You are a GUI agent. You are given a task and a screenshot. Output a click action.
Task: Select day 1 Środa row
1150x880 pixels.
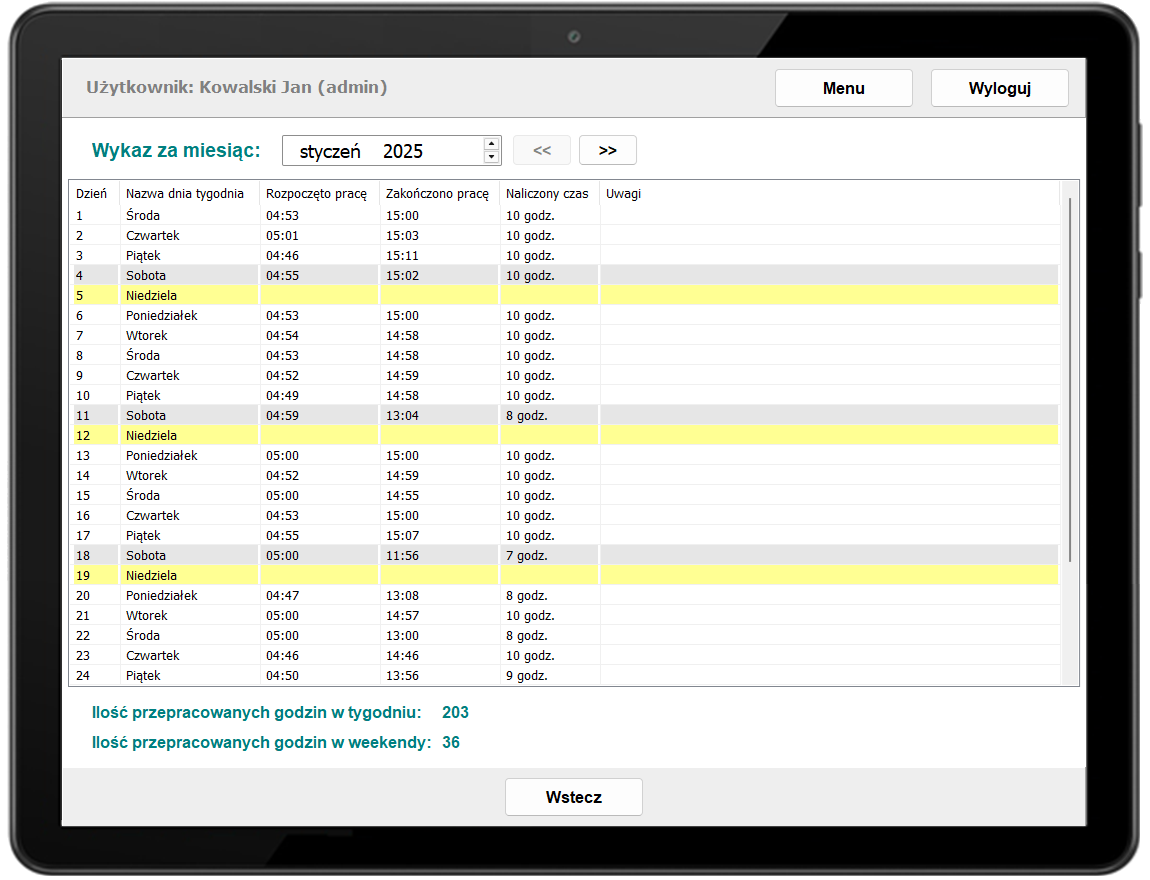[x=565, y=216]
